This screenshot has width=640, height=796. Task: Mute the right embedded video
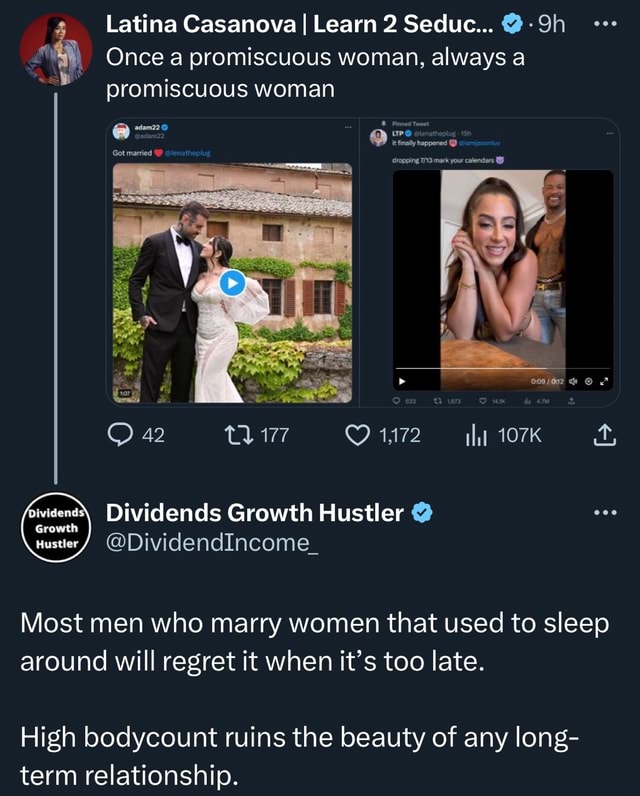tap(574, 381)
